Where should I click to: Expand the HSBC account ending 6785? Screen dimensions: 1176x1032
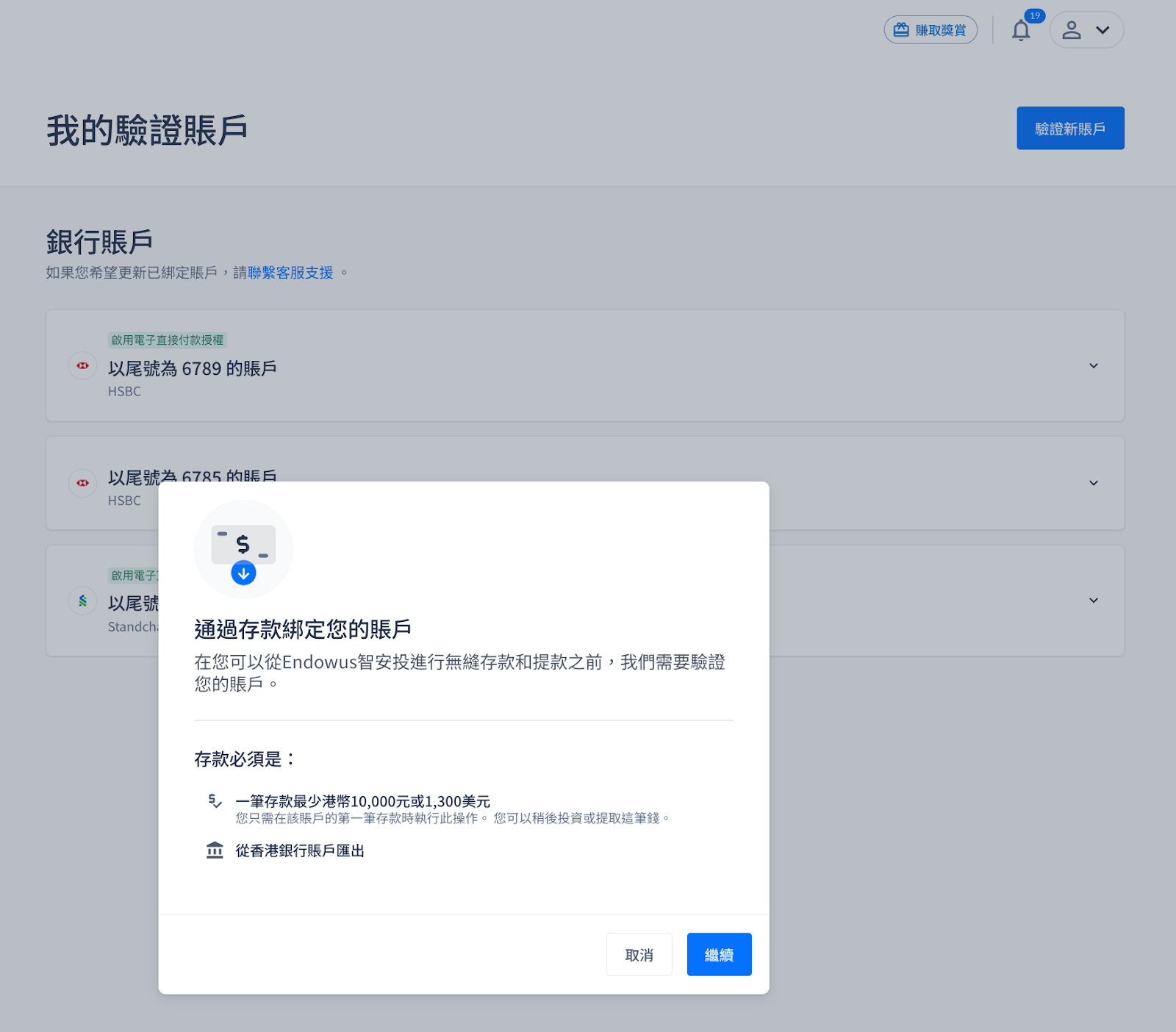1093,483
